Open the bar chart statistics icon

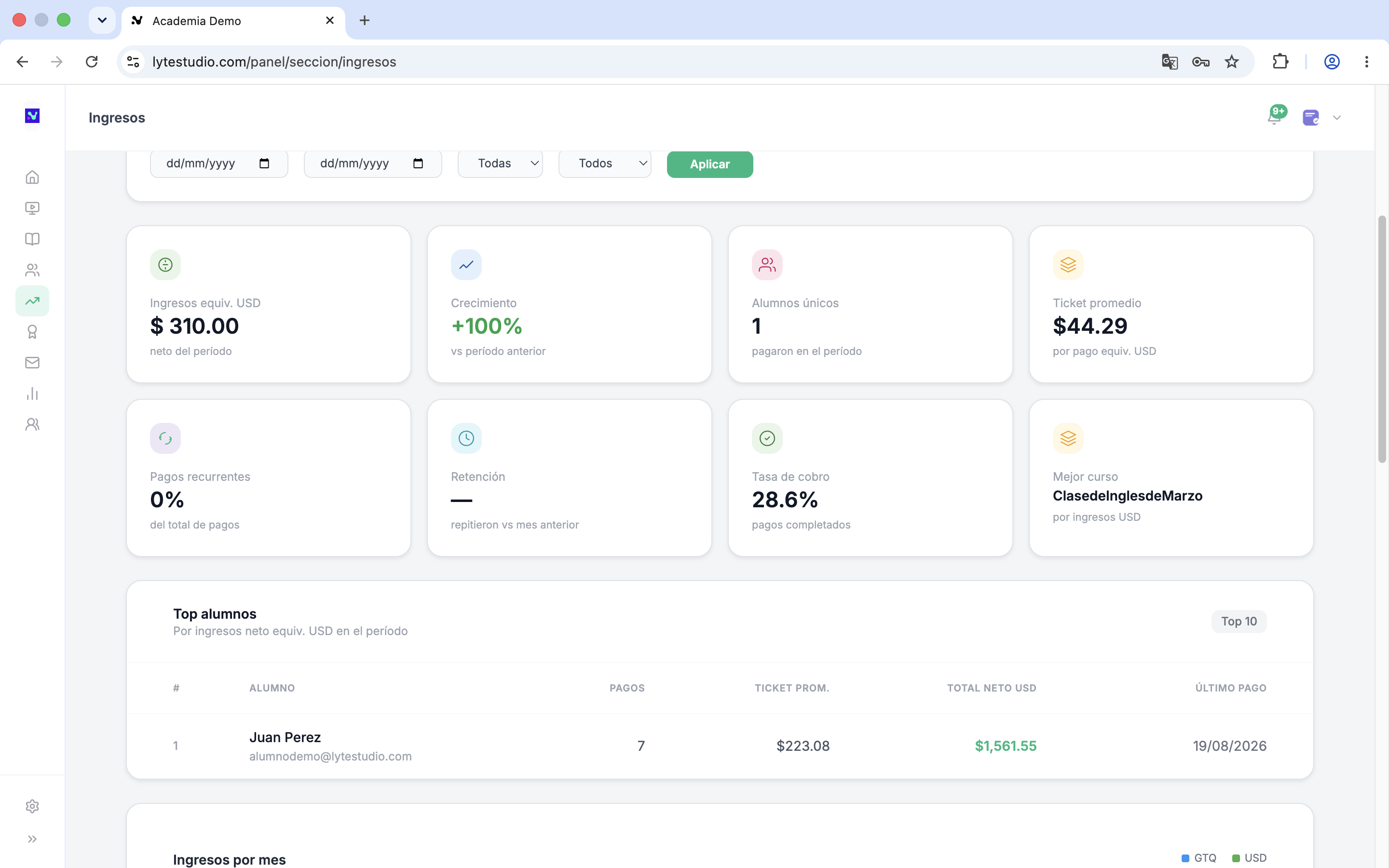[32, 394]
